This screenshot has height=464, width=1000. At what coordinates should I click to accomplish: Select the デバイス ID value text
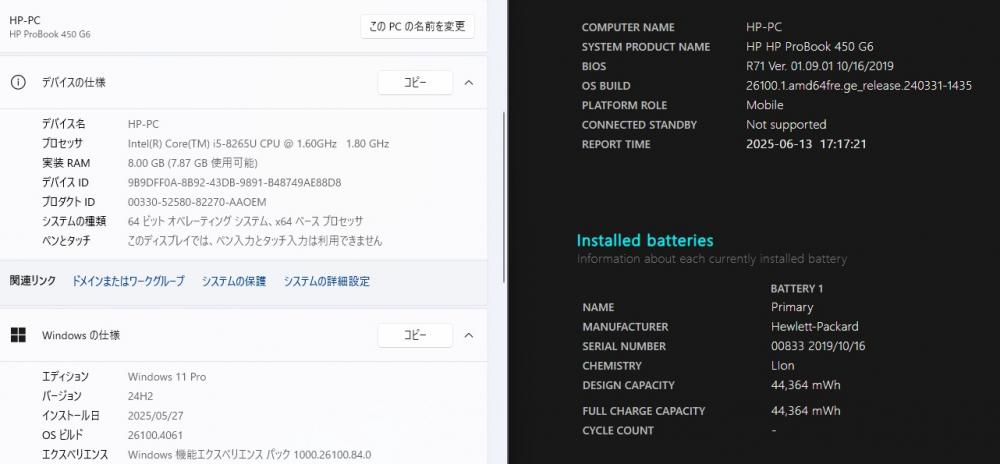click(235, 182)
